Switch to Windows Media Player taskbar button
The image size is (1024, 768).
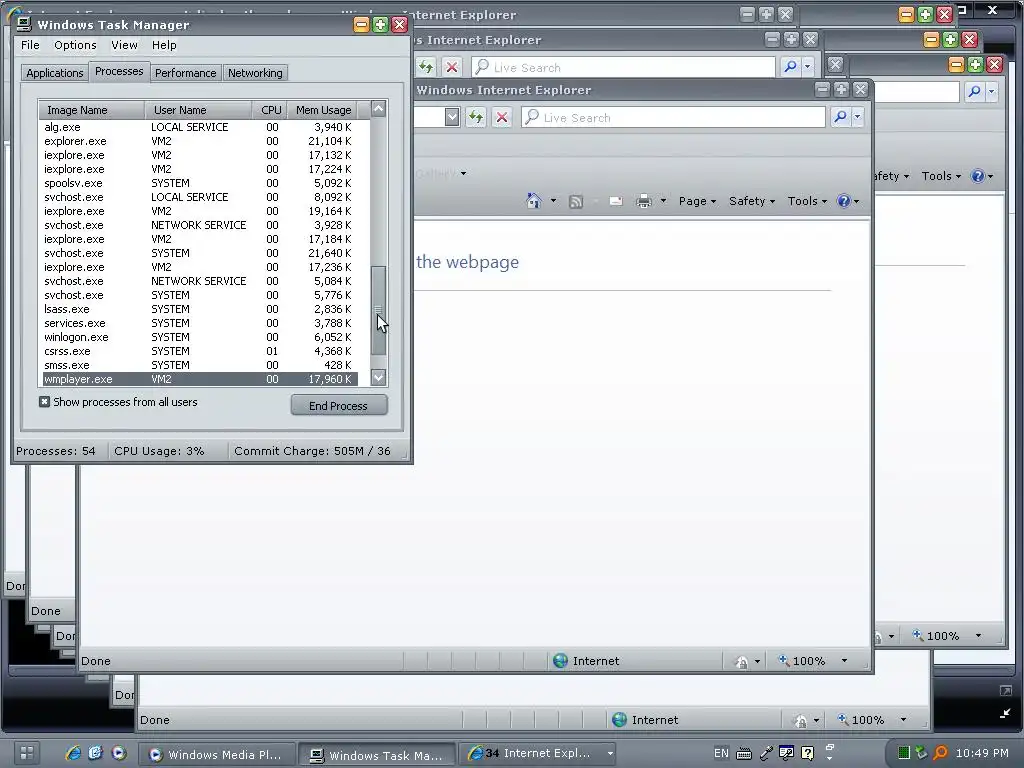point(216,754)
